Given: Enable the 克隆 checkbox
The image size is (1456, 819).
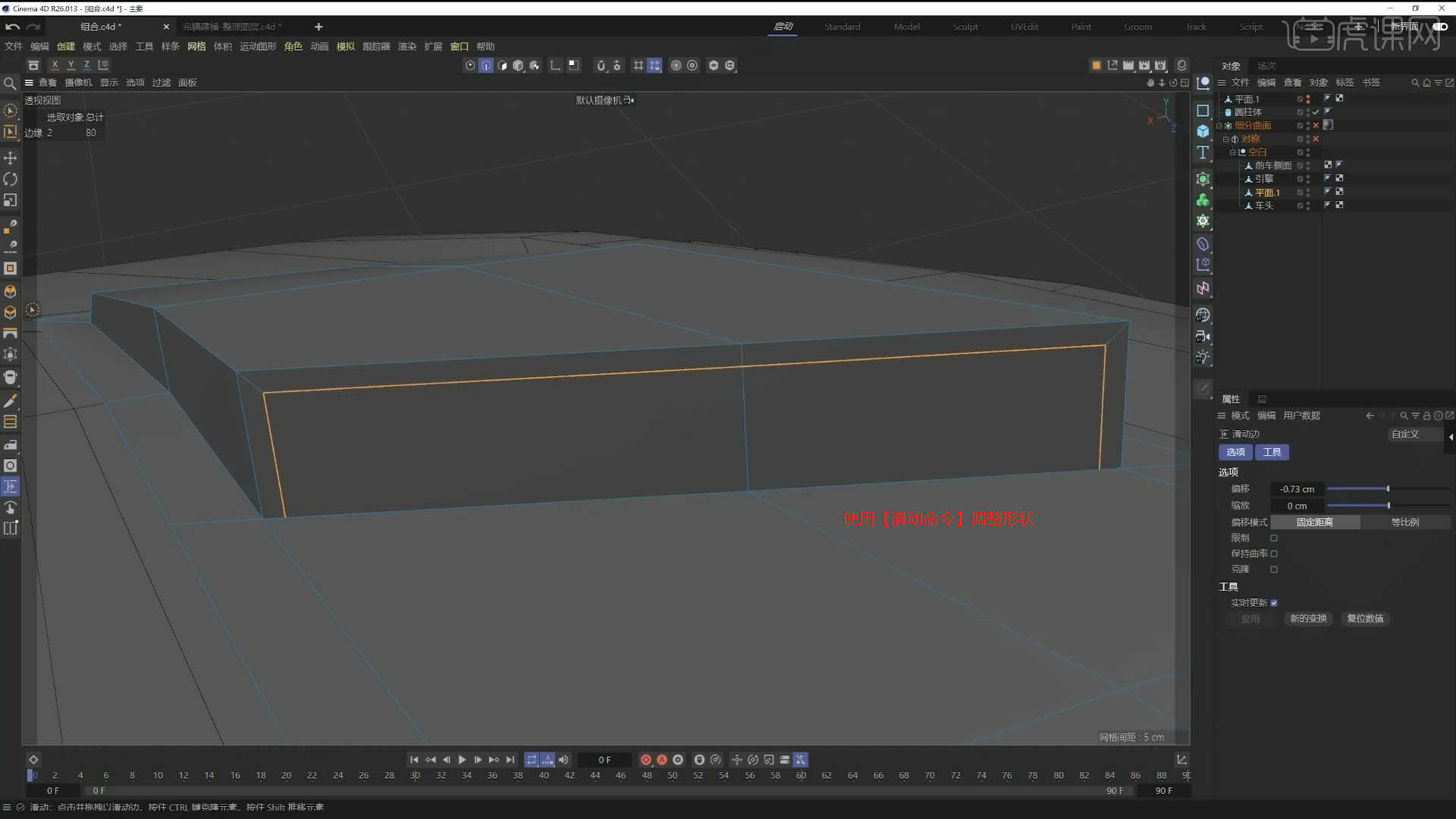Looking at the screenshot, I should click(1274, 570).
